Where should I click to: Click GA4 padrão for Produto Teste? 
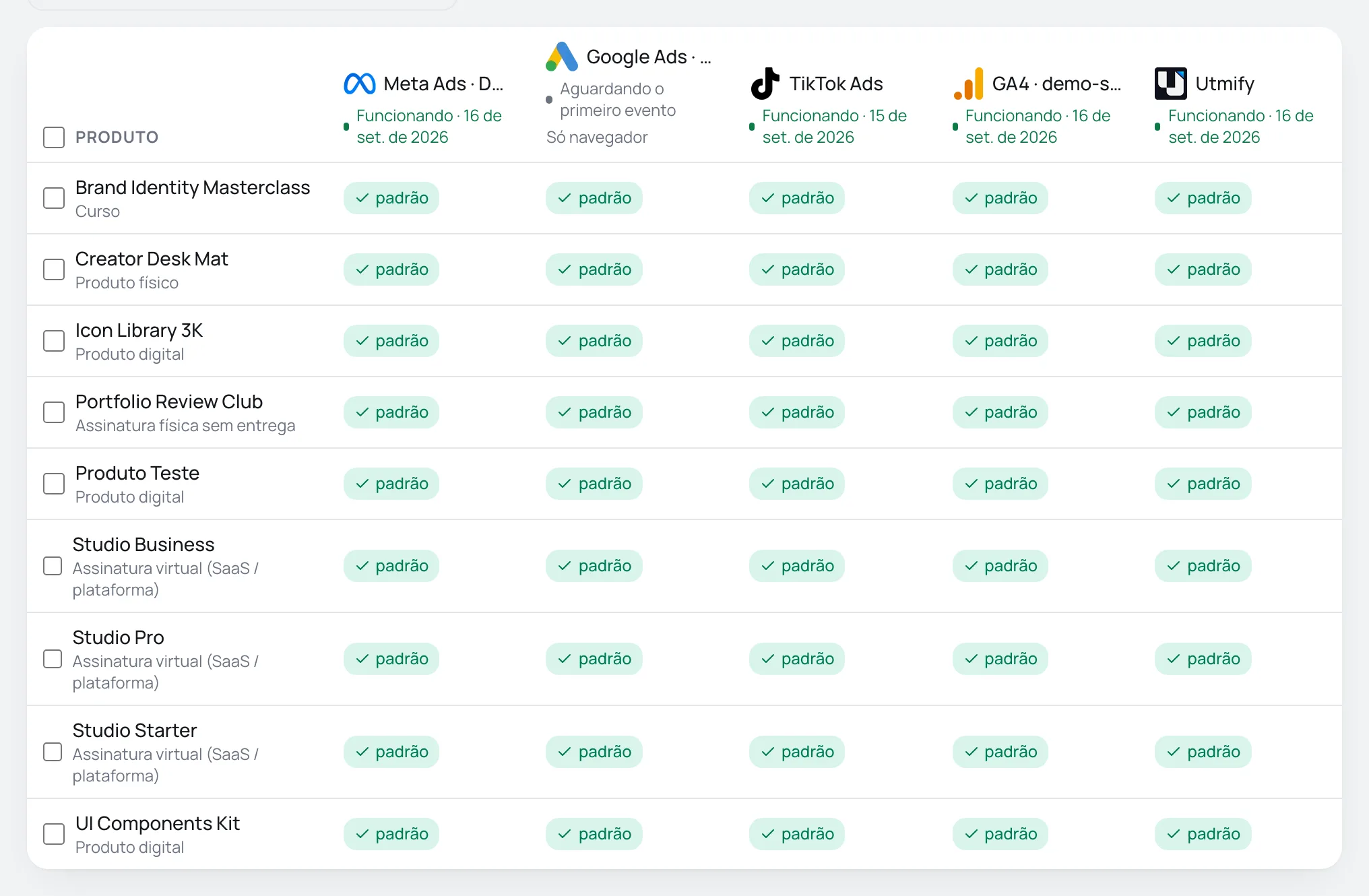(x=1000, y=484)
